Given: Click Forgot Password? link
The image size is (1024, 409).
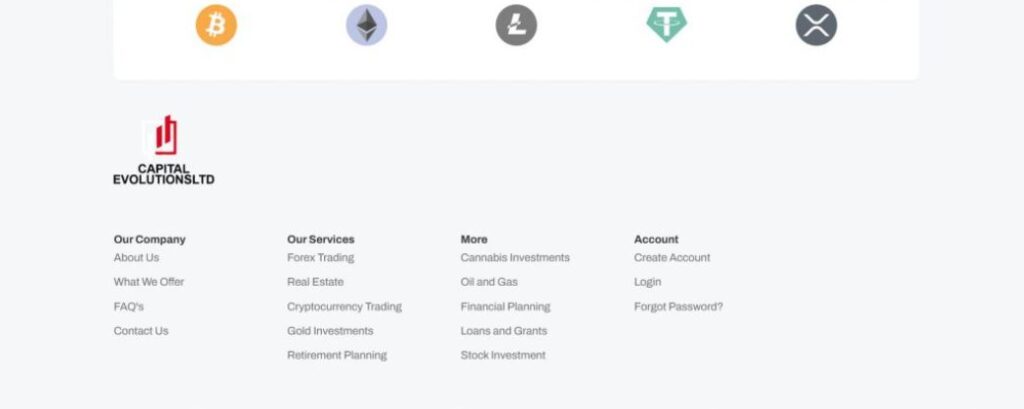Looking at the screenshot, I should (x=678, y=307).
